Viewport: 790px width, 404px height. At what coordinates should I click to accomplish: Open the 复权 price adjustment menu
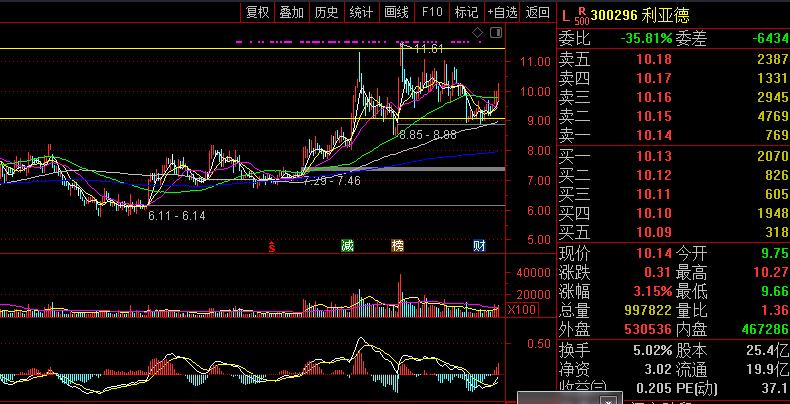coord(258,12)
